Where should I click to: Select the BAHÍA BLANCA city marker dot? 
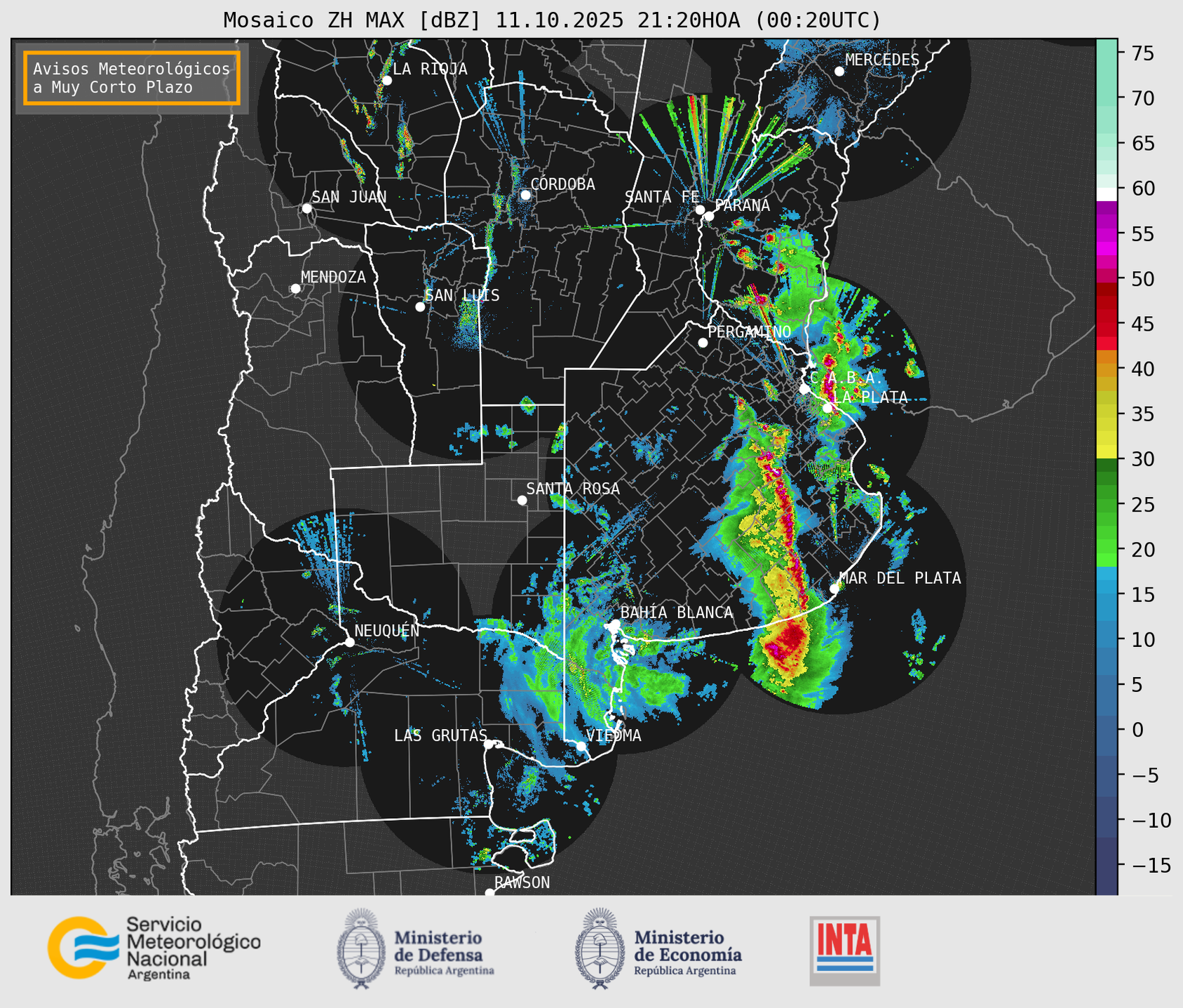[615, 624]
